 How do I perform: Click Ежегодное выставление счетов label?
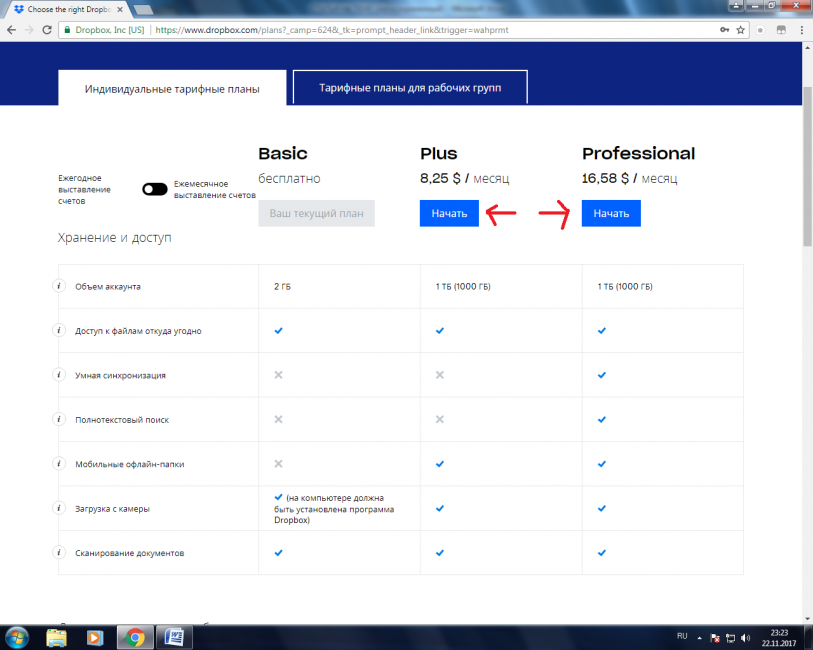click(84, 189)
